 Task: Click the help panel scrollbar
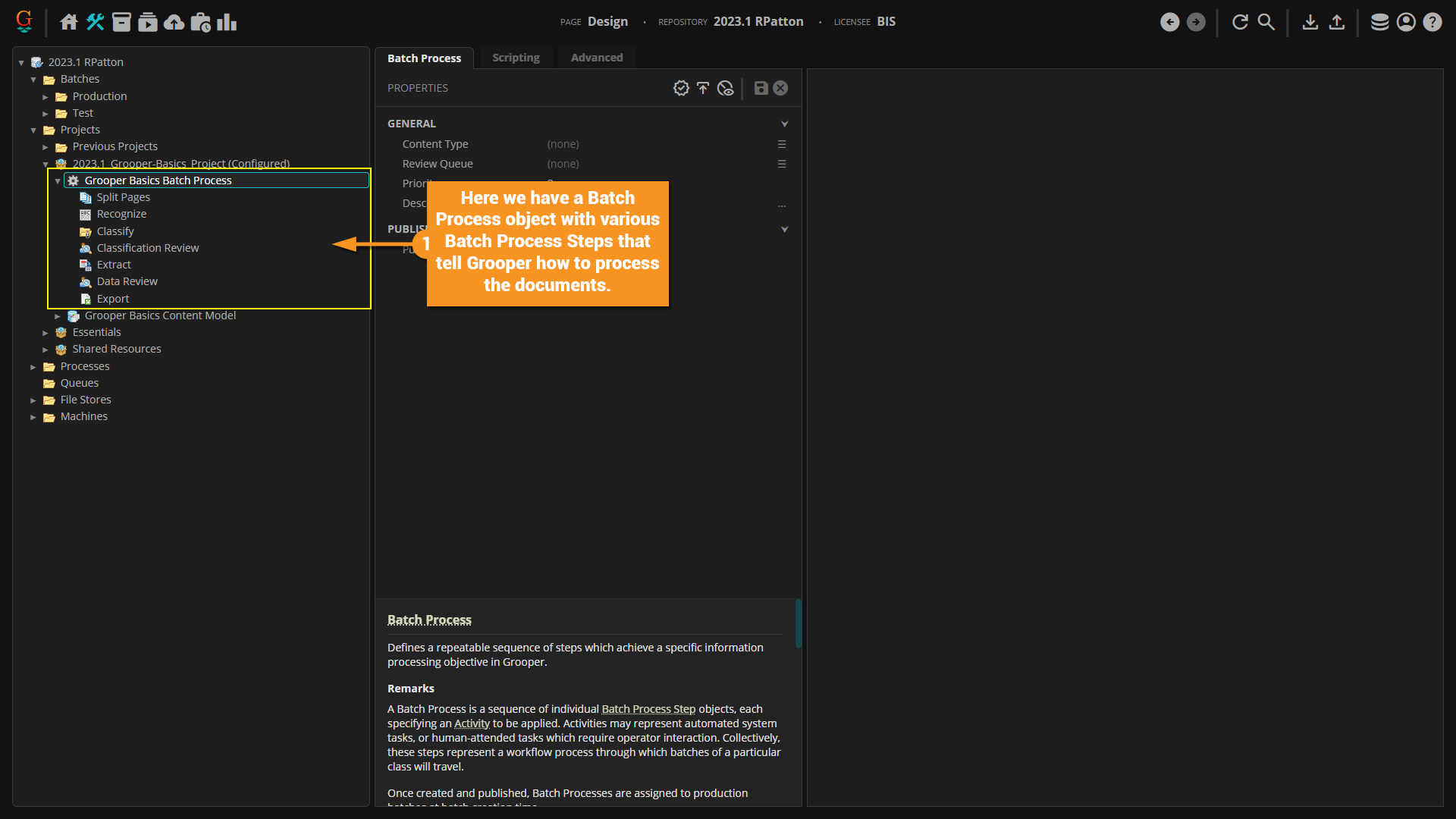[x=798, y=623]
